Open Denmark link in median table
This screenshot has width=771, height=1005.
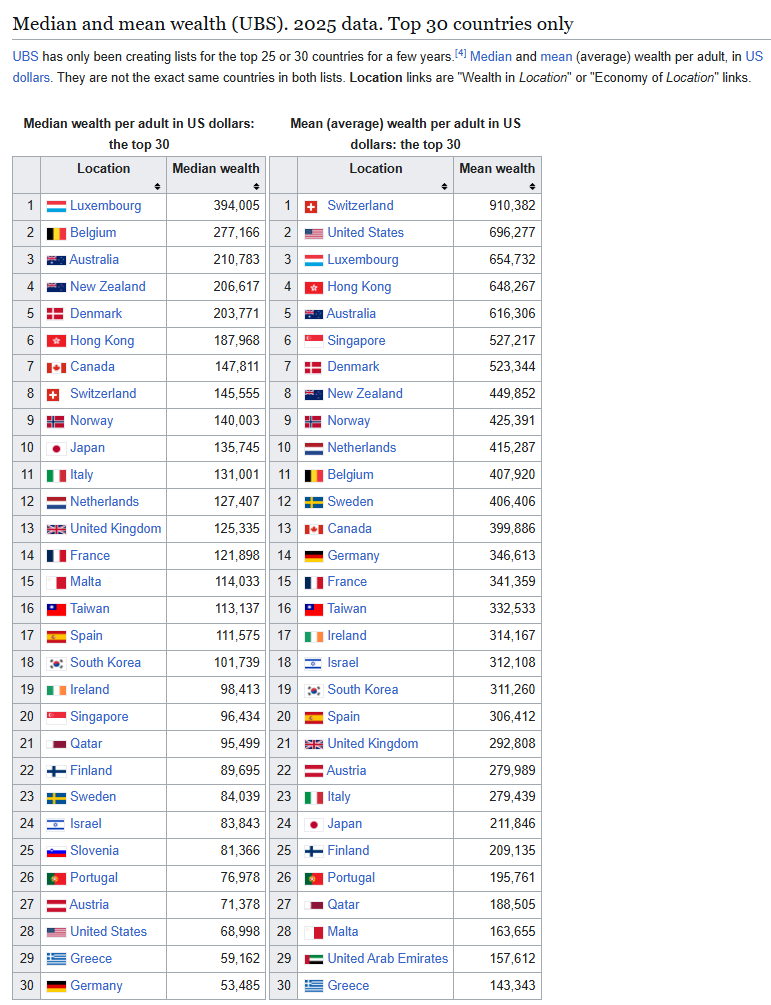coord(96,313)
